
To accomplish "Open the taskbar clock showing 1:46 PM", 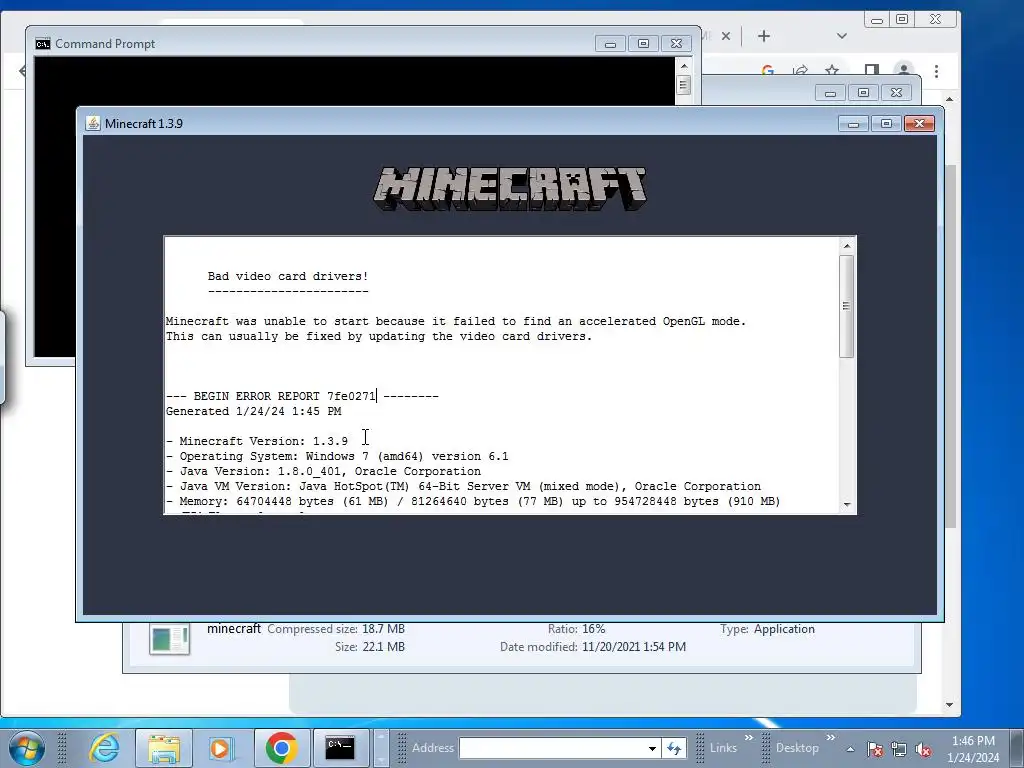I will click(973, 749).
